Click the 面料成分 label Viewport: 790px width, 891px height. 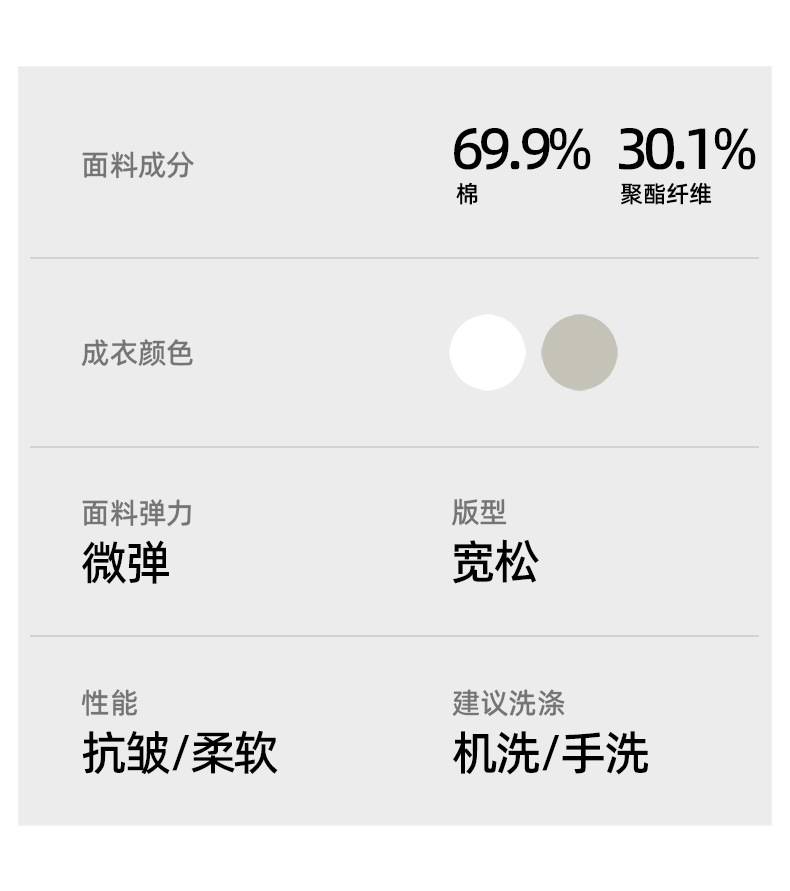[137, 165]
